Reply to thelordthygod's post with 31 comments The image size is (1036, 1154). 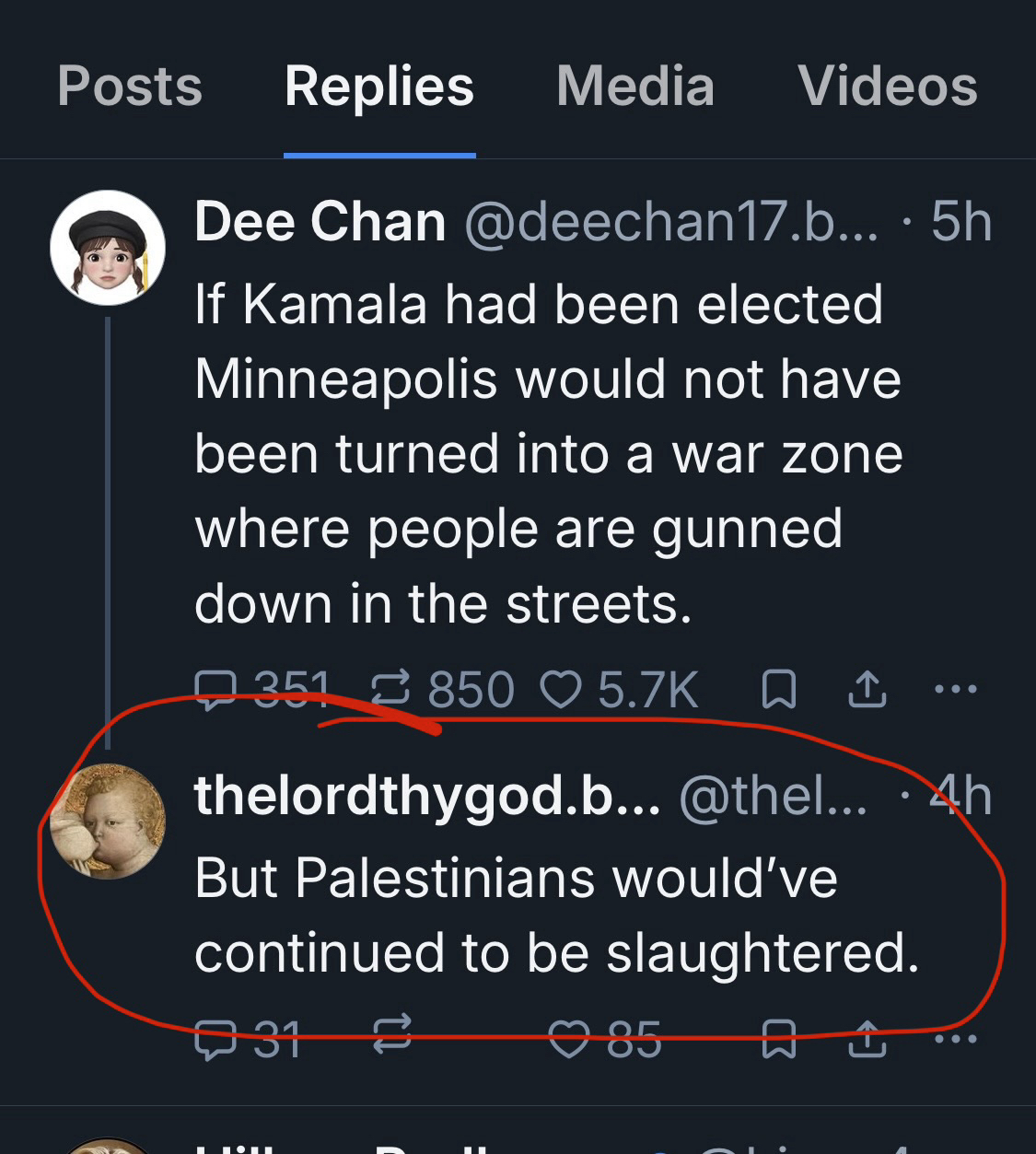pos(217,1040)
